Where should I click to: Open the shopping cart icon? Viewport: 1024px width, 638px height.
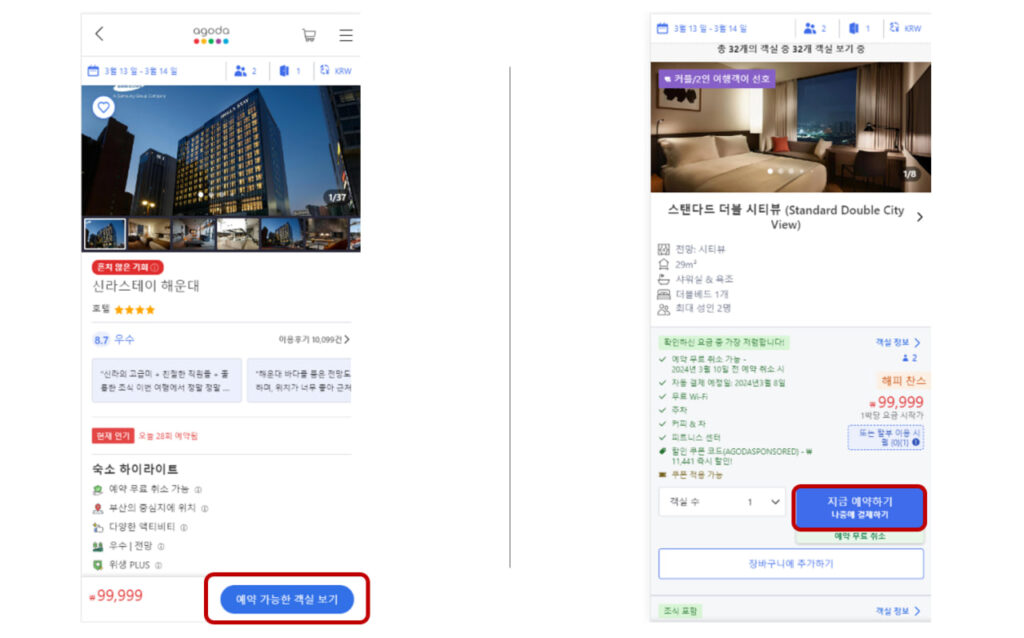point(309,35)
